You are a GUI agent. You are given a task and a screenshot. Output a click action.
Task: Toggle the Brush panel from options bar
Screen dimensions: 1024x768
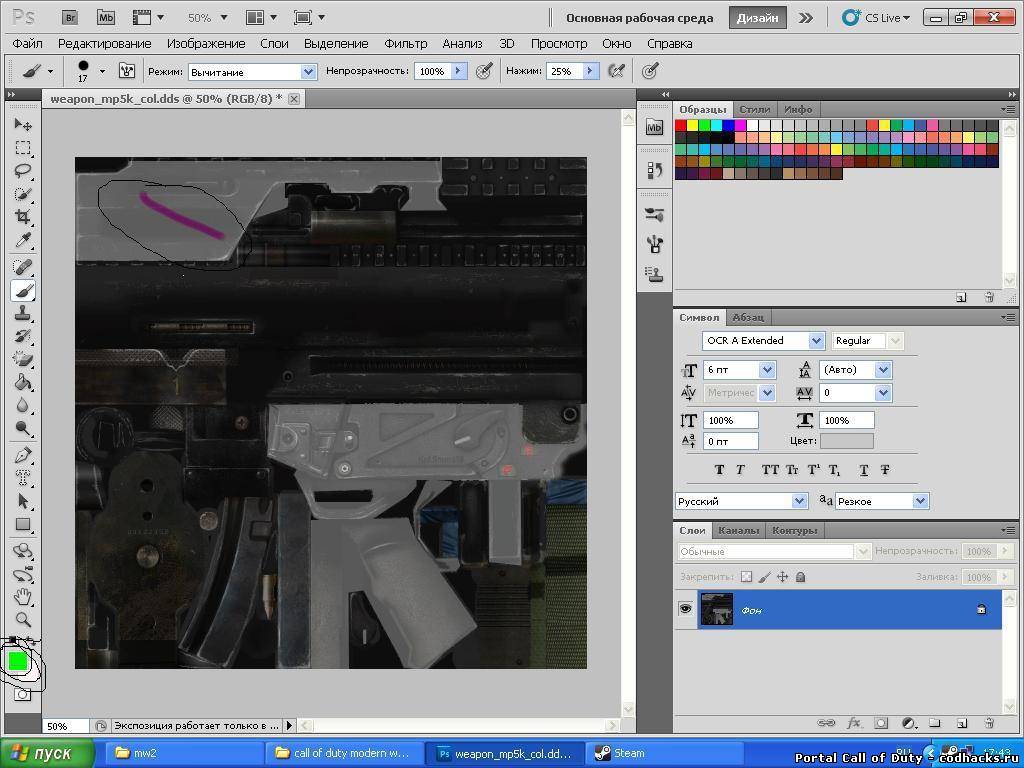(127, 71)
